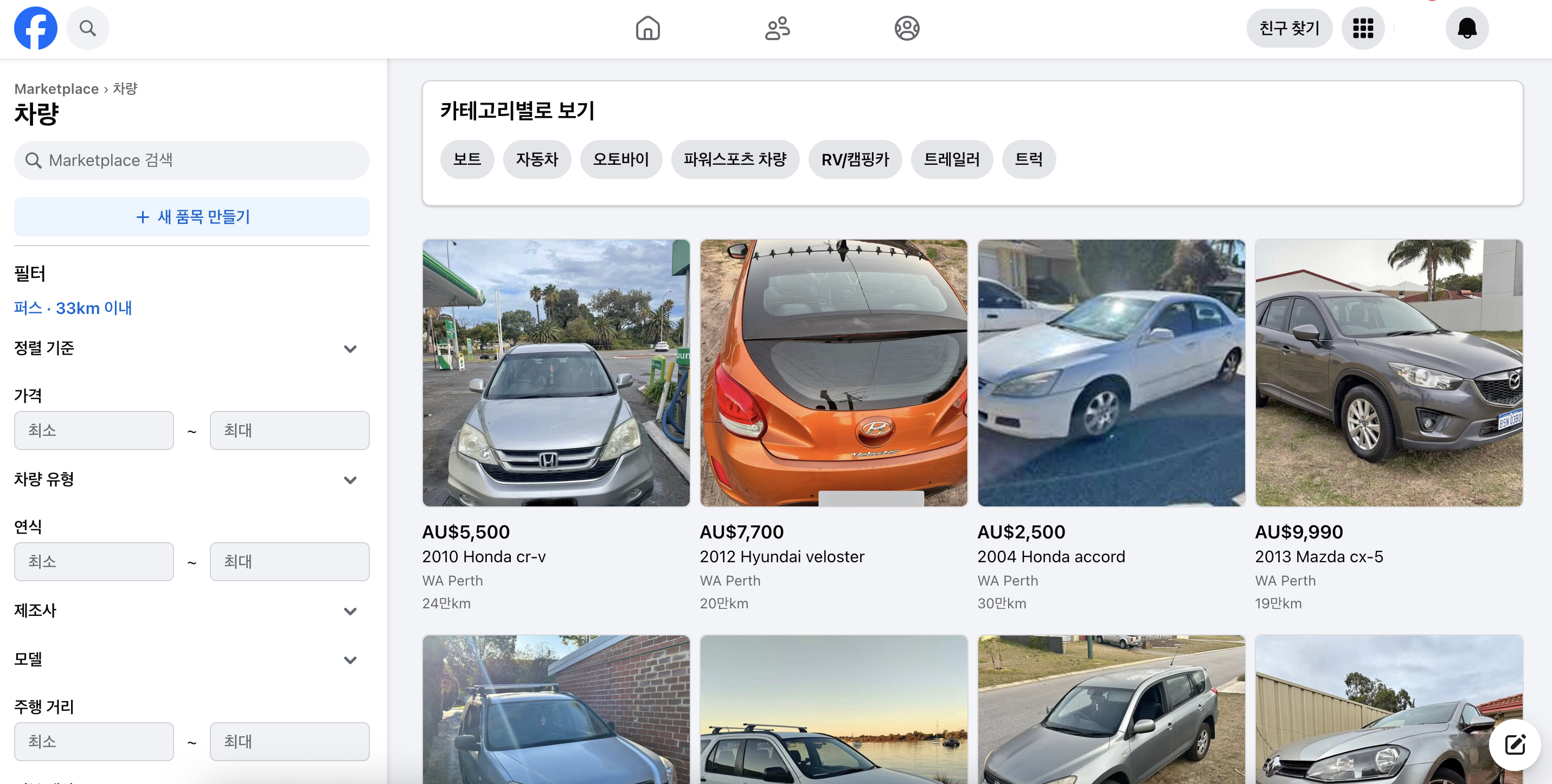Click the 친구 찾기 button
This screenshot has height=784, width=1552.
pos(1288,28)
